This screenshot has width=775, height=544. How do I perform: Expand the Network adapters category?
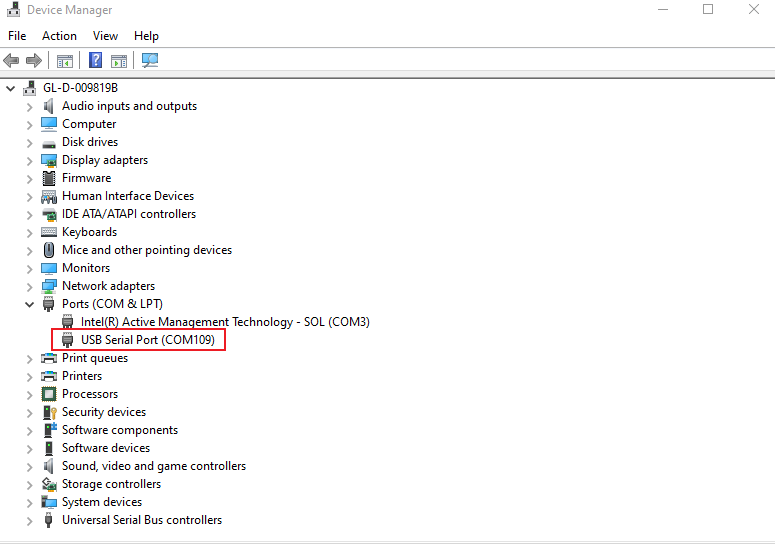[x=30, y=286]
